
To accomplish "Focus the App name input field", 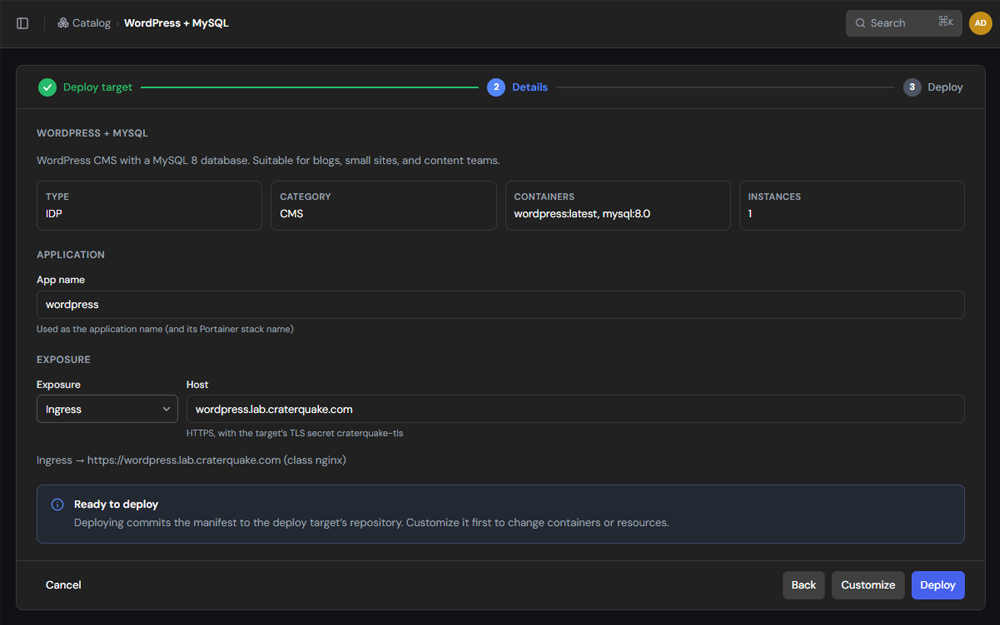I will [x=500, y=305].
